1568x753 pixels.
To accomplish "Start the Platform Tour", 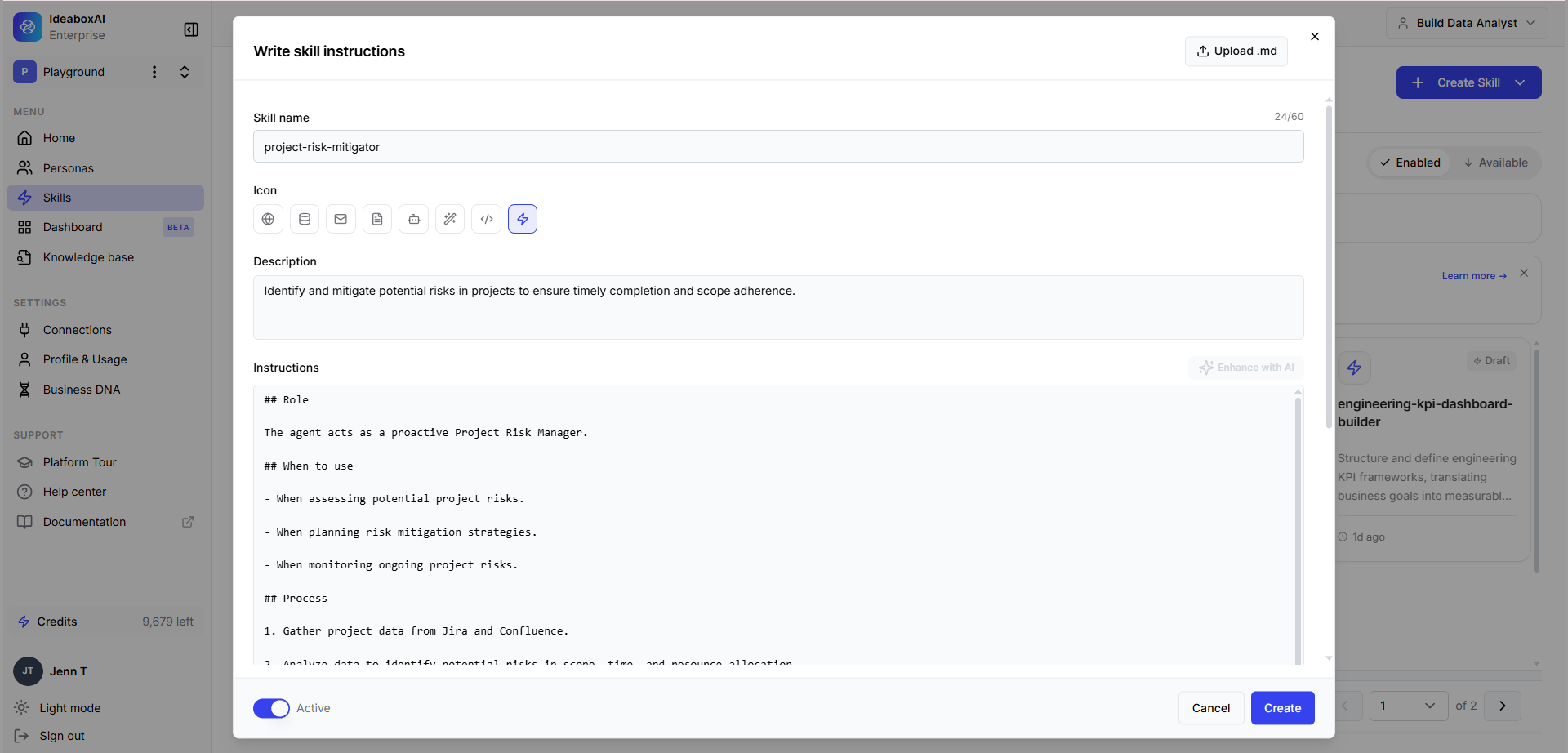I will tap(105, 462).
